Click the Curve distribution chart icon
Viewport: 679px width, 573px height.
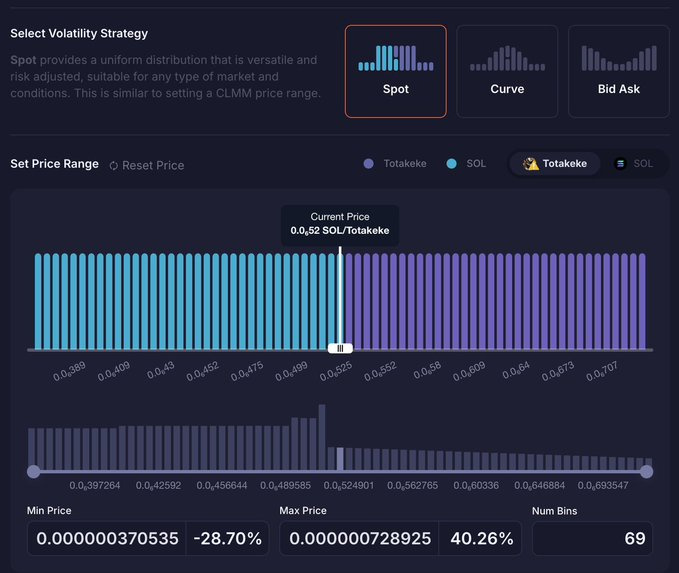[507, 58]
